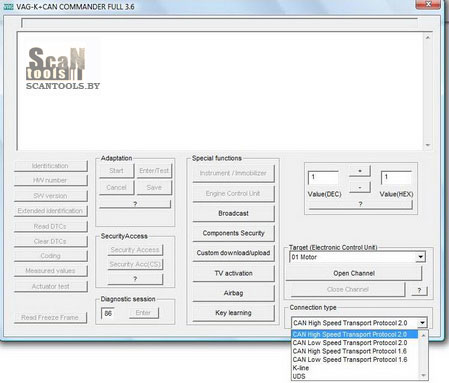Click the log area scroll up arrow
This screenshot has width=449, height=383.
[428, 38]
